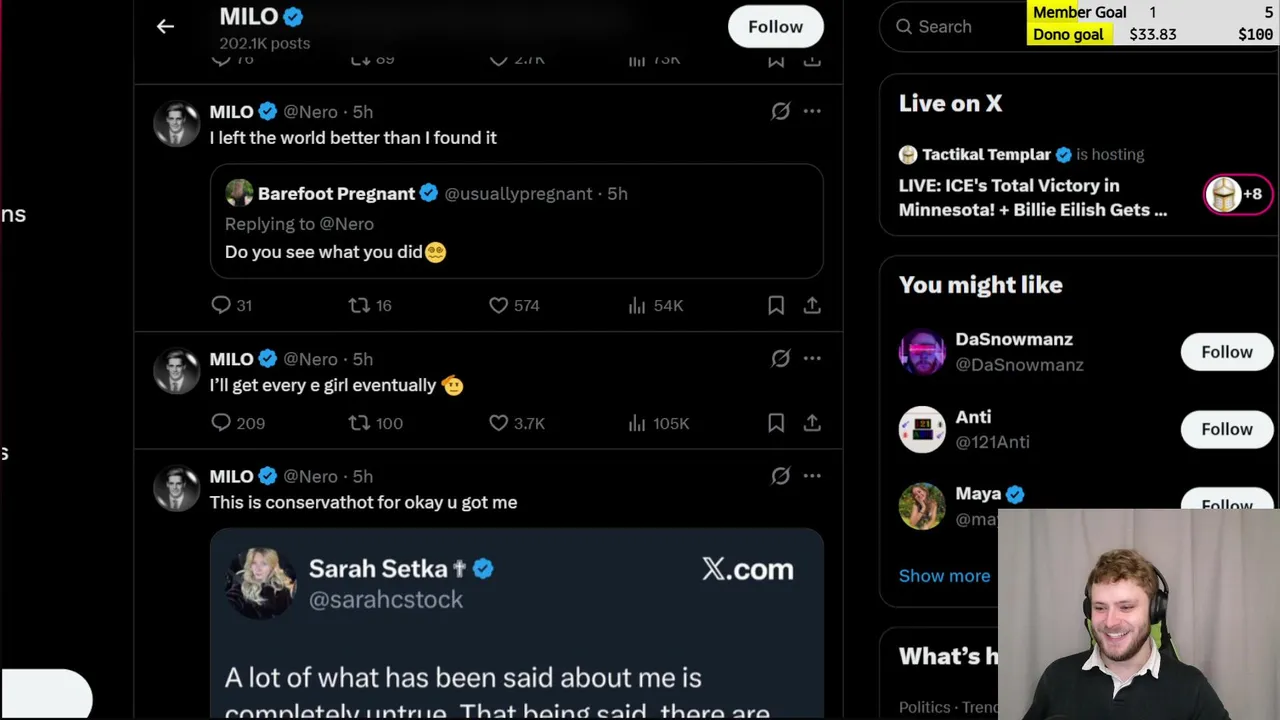
Task: Open Grok icon on the "conservathot" post
Action: point(780,476)
